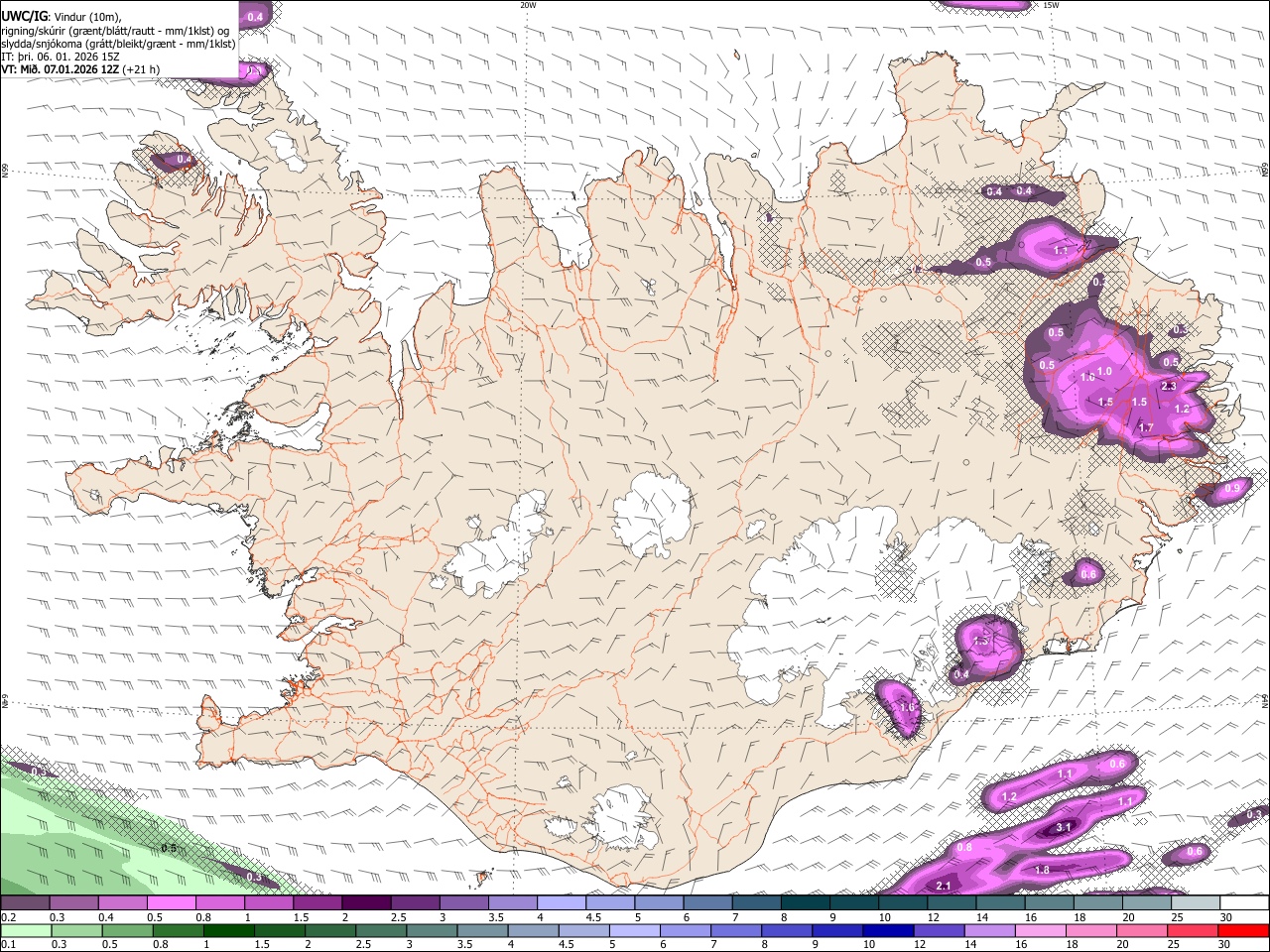Image resolution: width=1270 pixels, height=952 pixels.
Task: Click the 'UWC/IG' title in the header
Action: pos(24,16)
